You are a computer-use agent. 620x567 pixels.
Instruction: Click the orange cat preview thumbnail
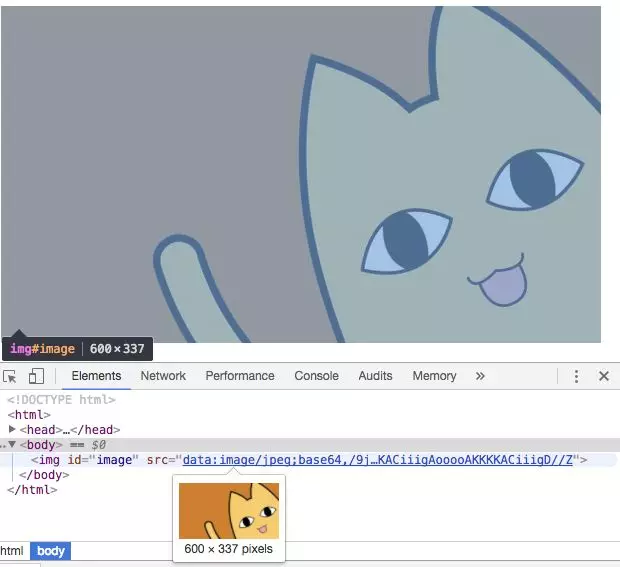pyautogui.click(x=228, y=511)
